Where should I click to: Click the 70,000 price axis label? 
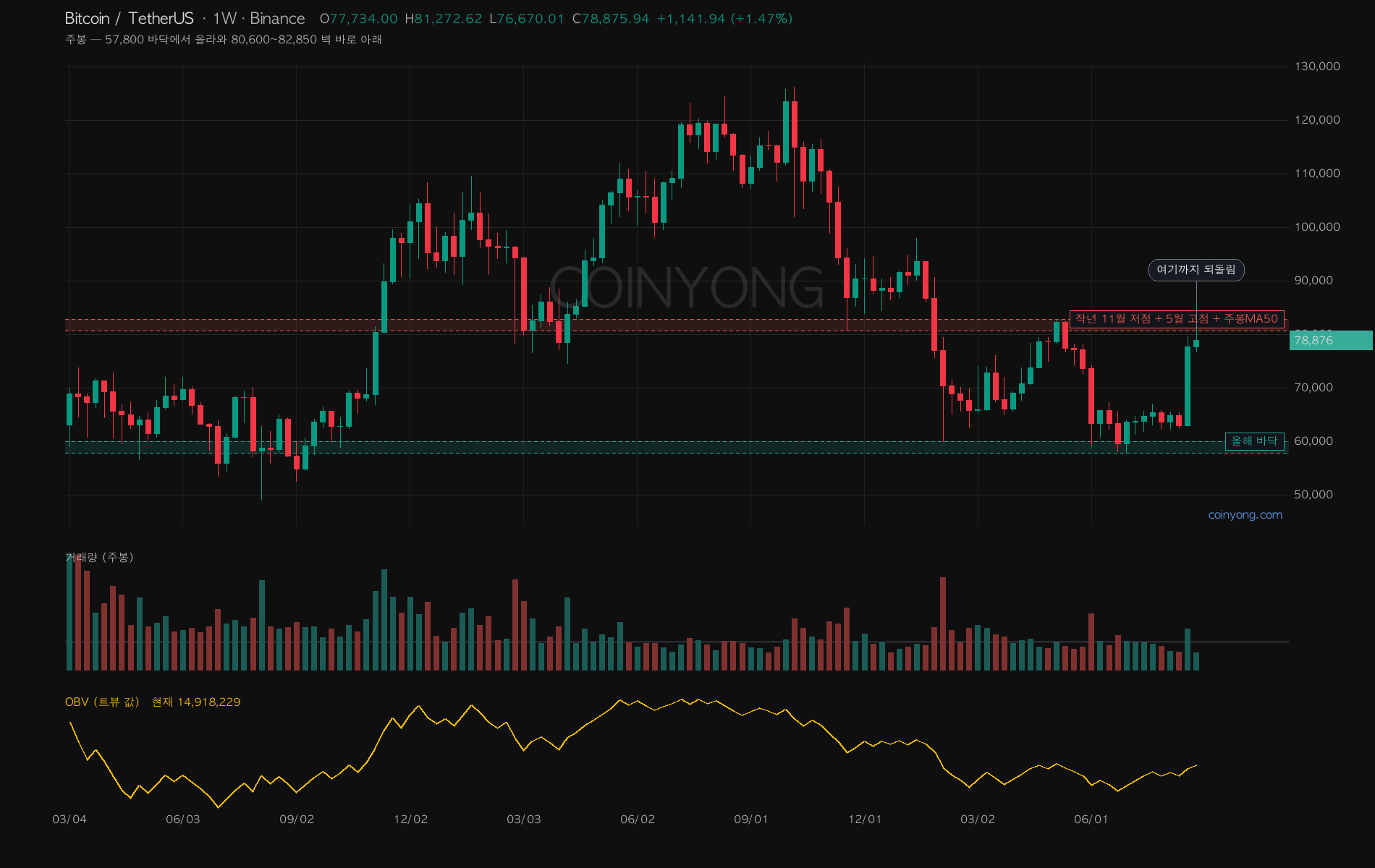click(x=1313, y=388)
